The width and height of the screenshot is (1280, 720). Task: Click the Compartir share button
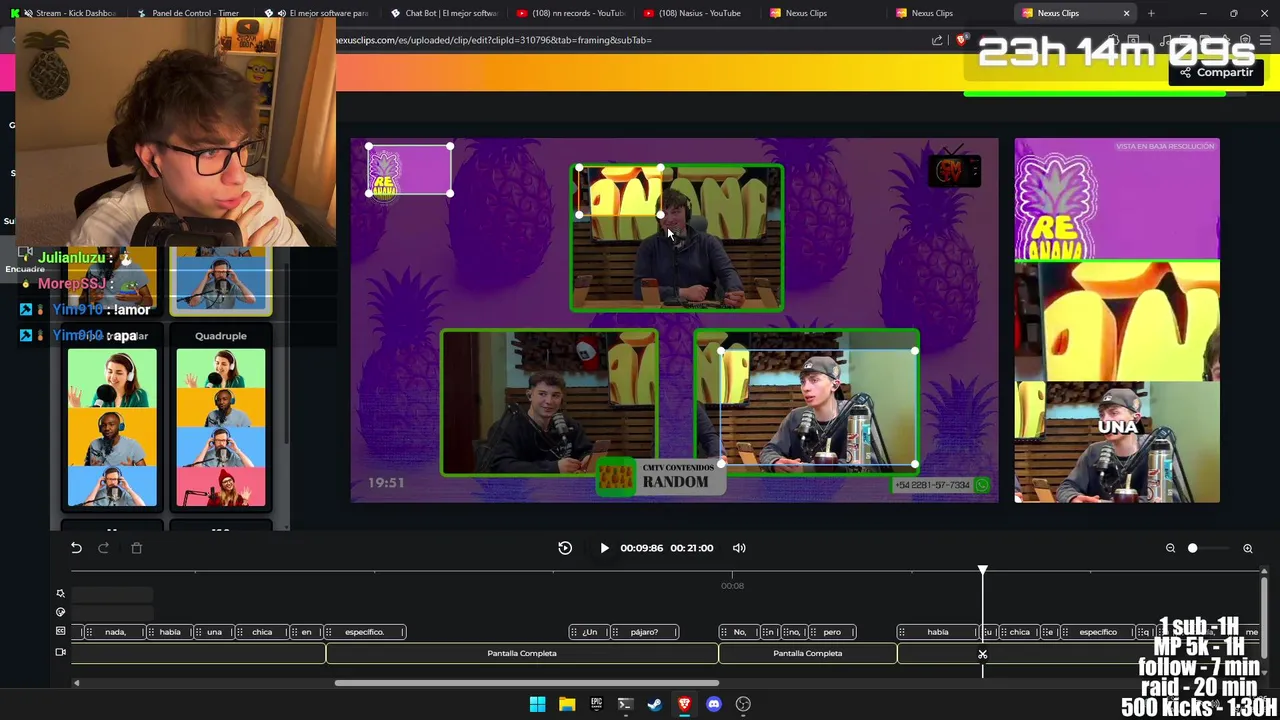(x=1215, y=72)
